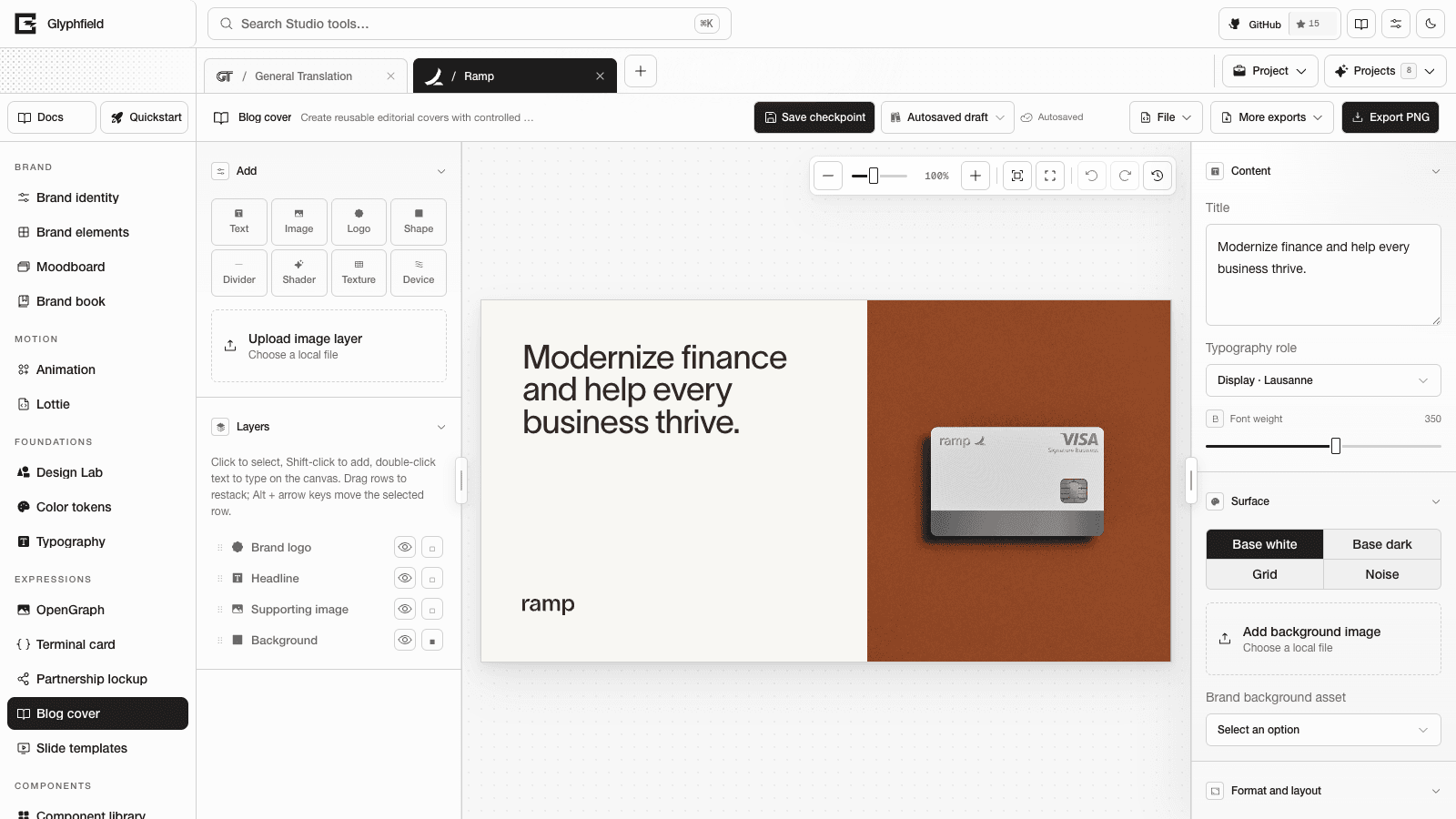Hide the Background layer eye icon
1456x819 pixels.
tap(405, 640)
